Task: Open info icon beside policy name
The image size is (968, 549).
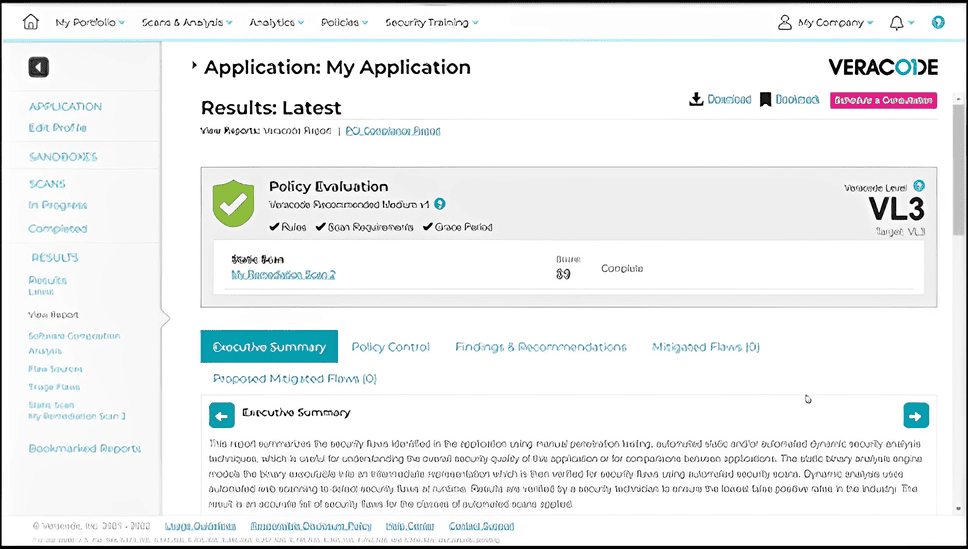Action: click(440, 204)
